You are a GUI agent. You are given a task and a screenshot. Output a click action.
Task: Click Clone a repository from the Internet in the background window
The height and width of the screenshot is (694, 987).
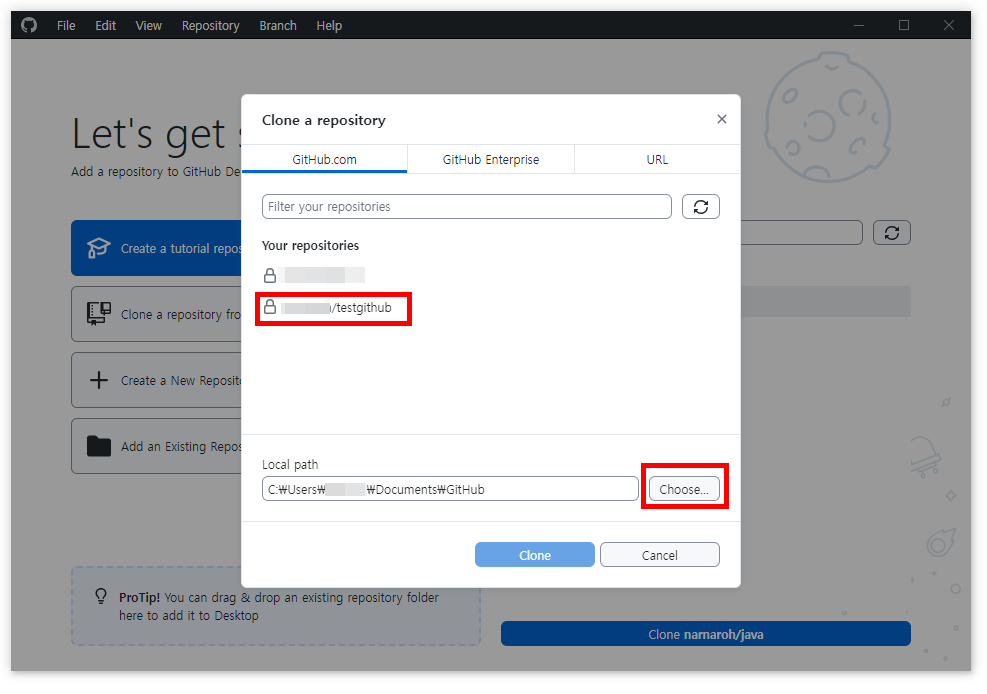pos(156,314)
